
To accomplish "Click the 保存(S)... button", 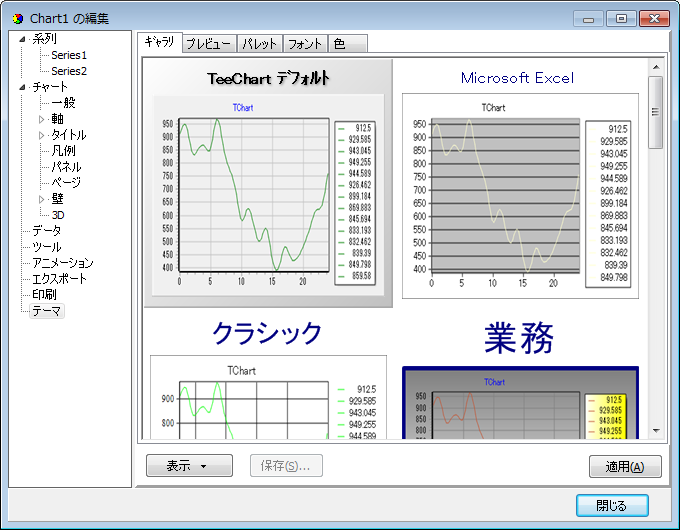I will [x=286, y=466].
